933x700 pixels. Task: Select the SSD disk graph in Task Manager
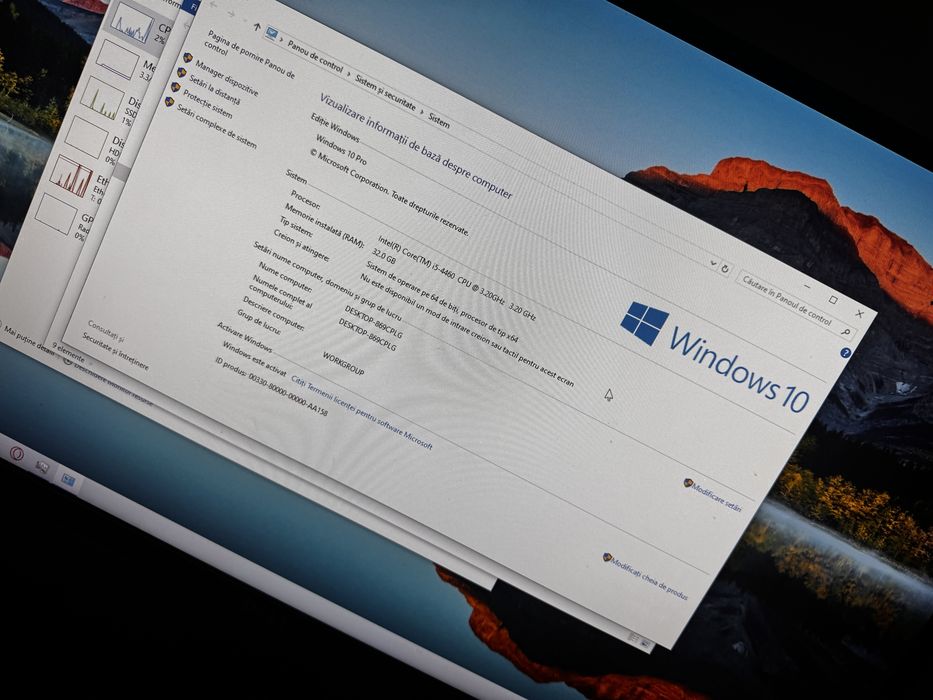point(101,98)
